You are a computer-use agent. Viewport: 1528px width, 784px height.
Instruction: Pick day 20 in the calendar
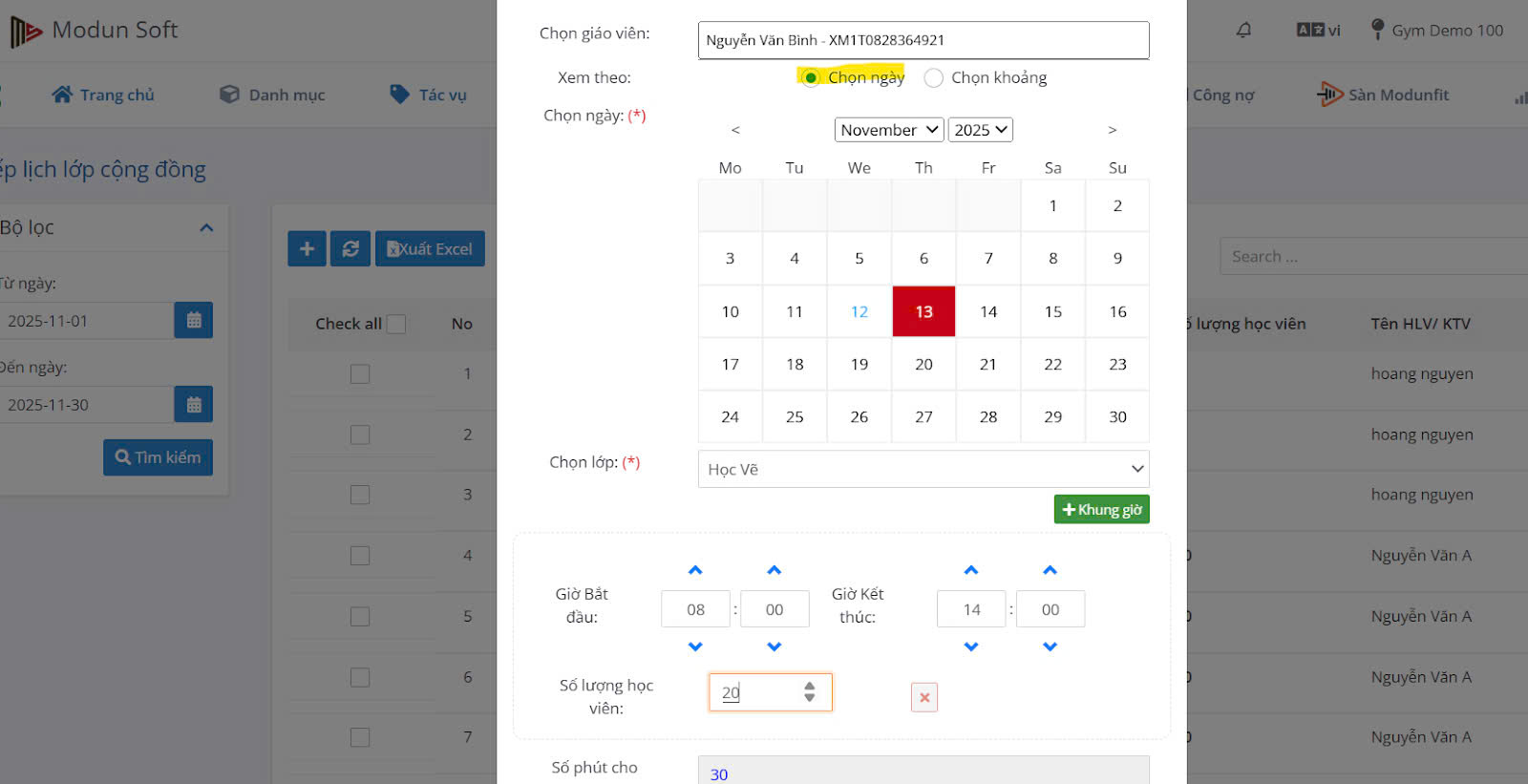pos(923,364)
